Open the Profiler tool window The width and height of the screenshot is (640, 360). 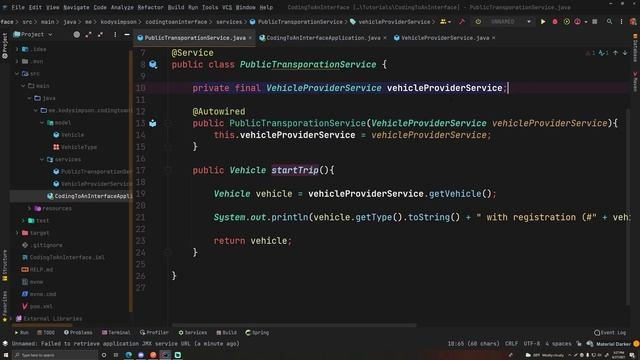click(154, 333)
